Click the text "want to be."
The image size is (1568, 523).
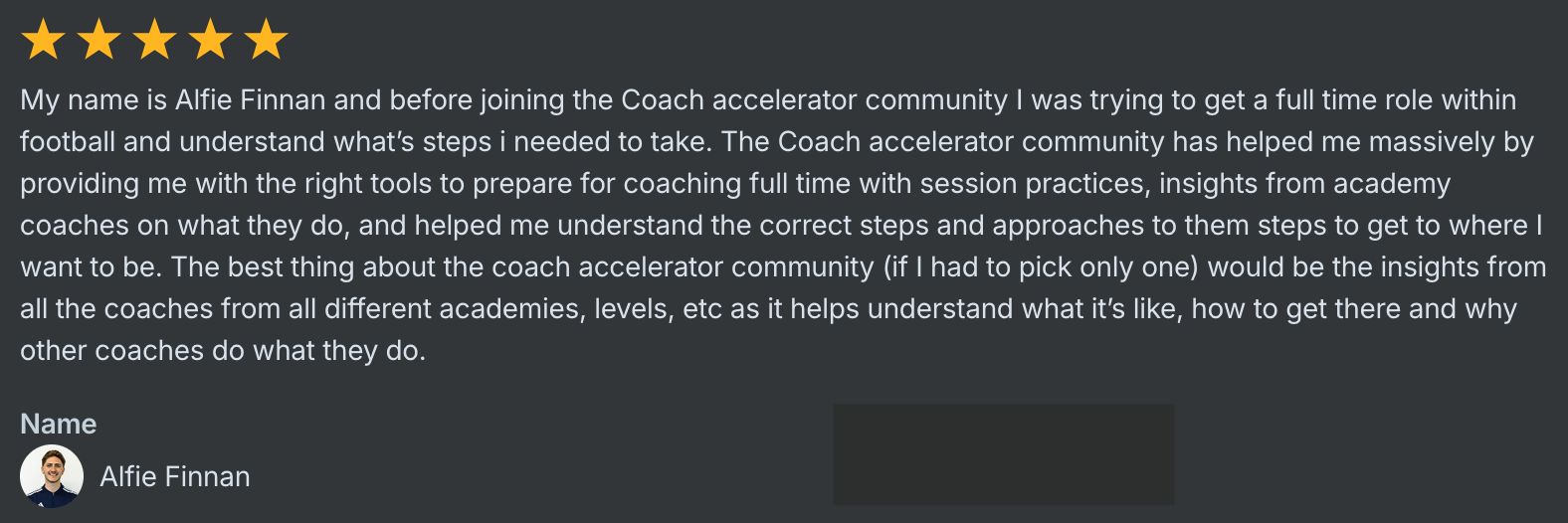[92, 267]
